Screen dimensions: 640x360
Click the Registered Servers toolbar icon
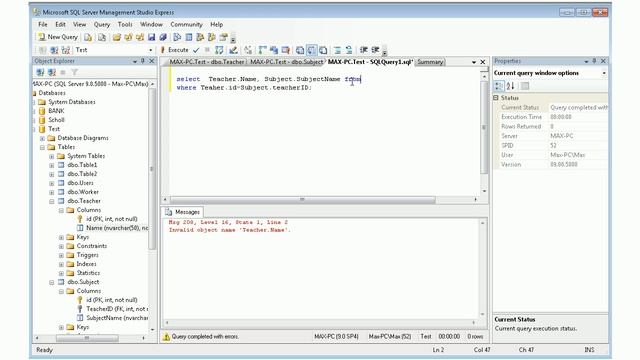(x=177, y=38)
